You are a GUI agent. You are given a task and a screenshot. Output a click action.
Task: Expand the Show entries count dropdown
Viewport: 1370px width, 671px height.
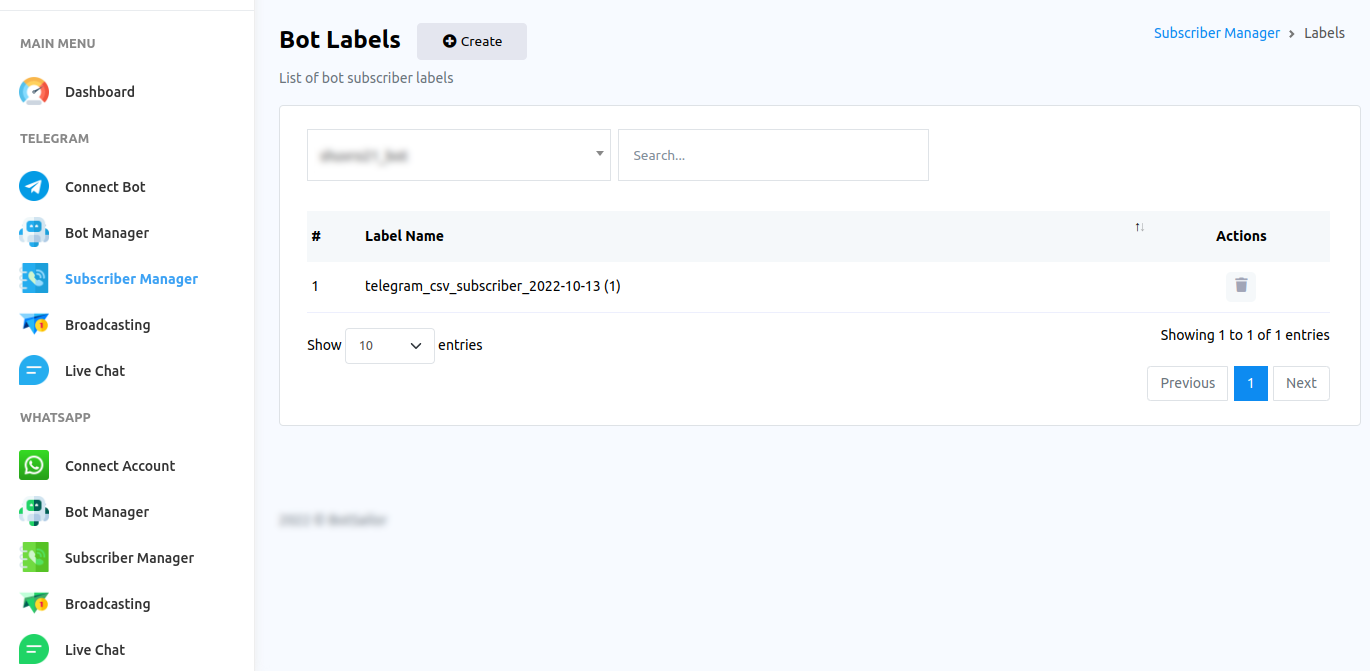pyautogui.click(x=390, y=345)
